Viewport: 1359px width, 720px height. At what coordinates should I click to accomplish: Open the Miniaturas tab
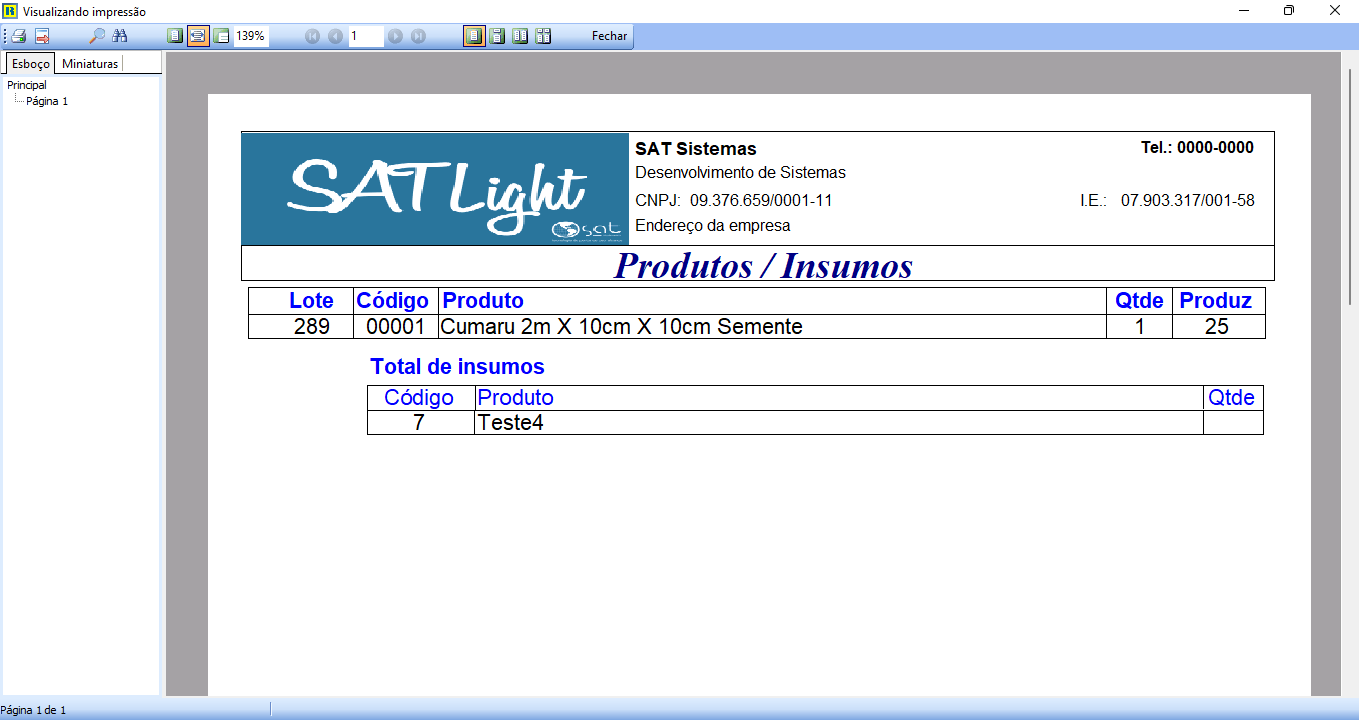click(90, 64)
